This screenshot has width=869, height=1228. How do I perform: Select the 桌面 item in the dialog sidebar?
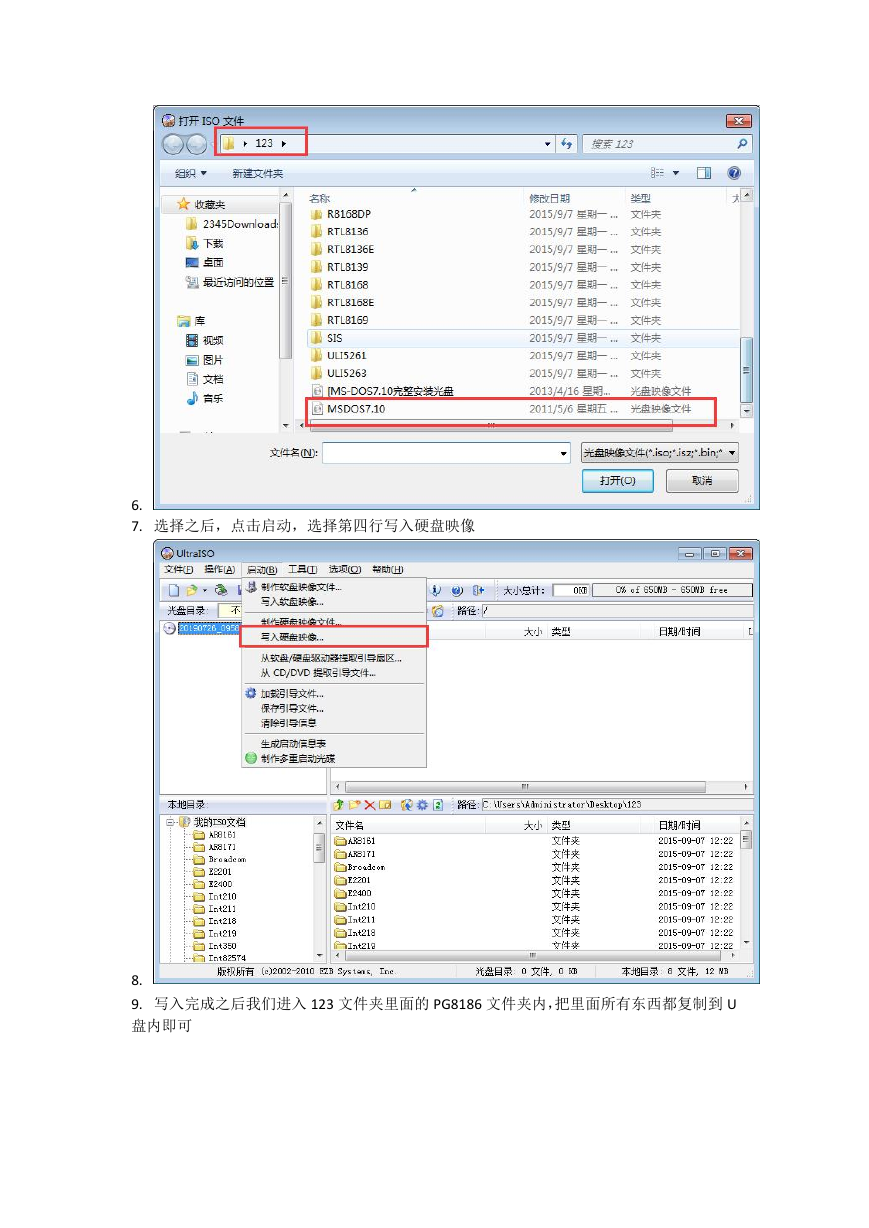(204, 263)
